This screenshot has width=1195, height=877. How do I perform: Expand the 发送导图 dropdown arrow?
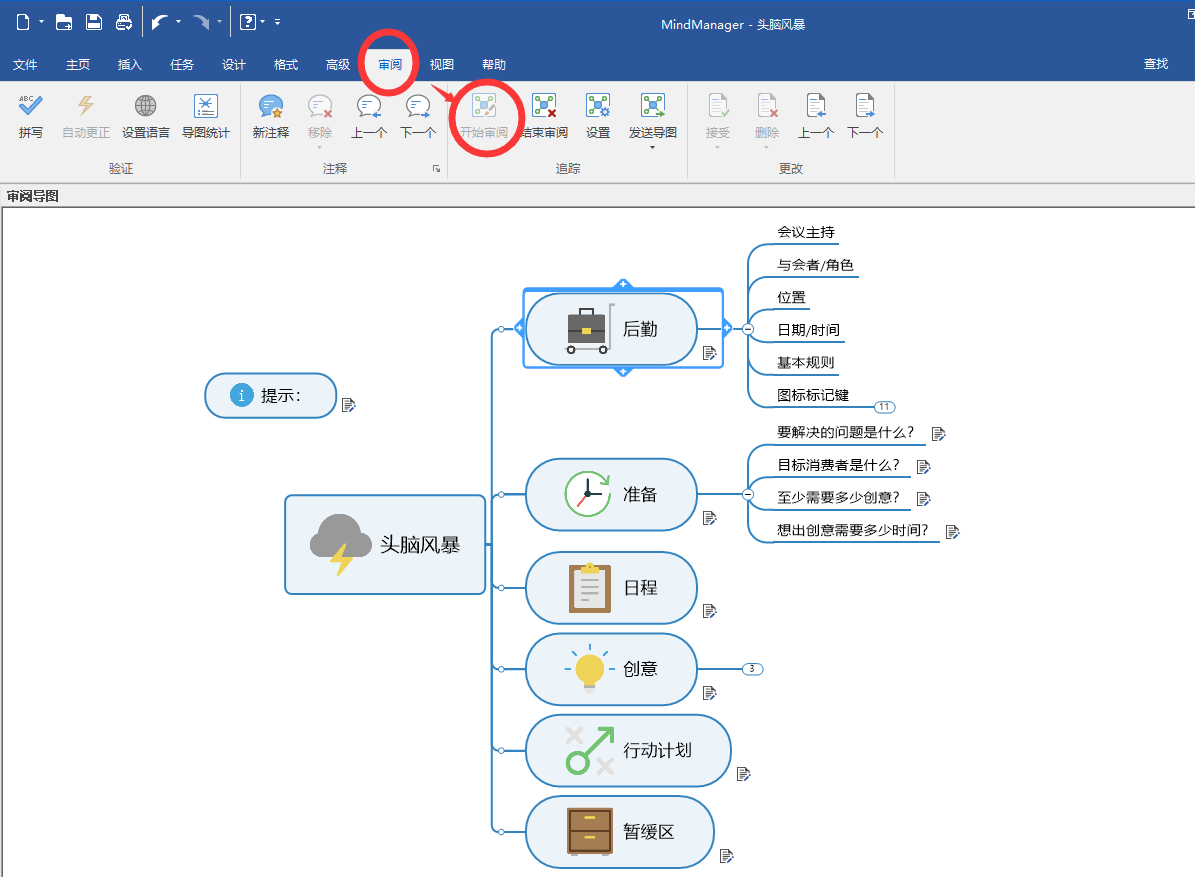652,147
